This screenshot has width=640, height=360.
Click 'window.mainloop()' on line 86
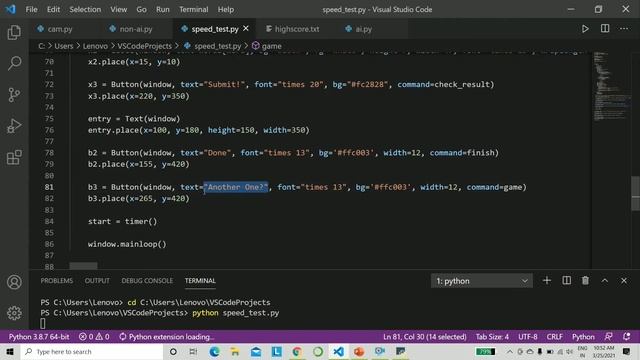tap(127, 244)
